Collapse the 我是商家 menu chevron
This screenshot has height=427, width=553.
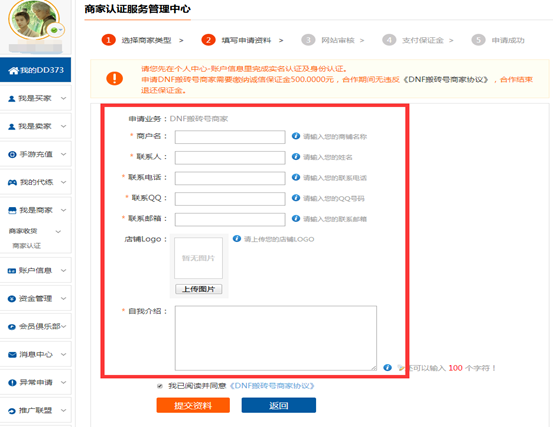pos(63,210)
